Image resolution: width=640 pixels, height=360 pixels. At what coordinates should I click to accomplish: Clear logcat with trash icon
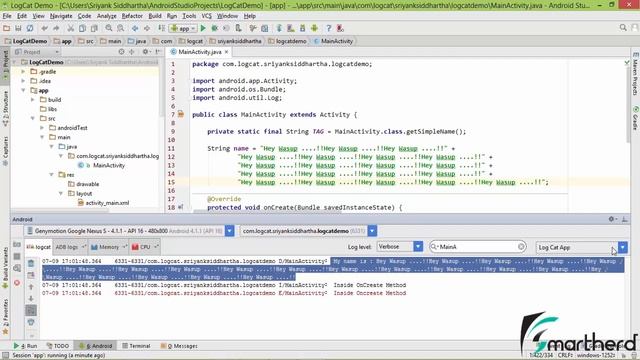[31, 263]
